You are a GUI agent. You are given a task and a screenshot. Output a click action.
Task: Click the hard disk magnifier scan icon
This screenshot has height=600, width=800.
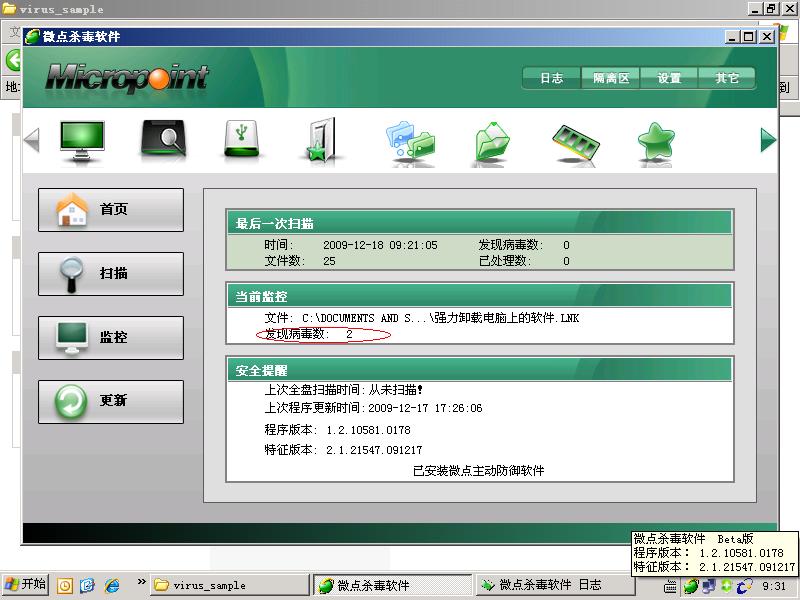[163, 139]
